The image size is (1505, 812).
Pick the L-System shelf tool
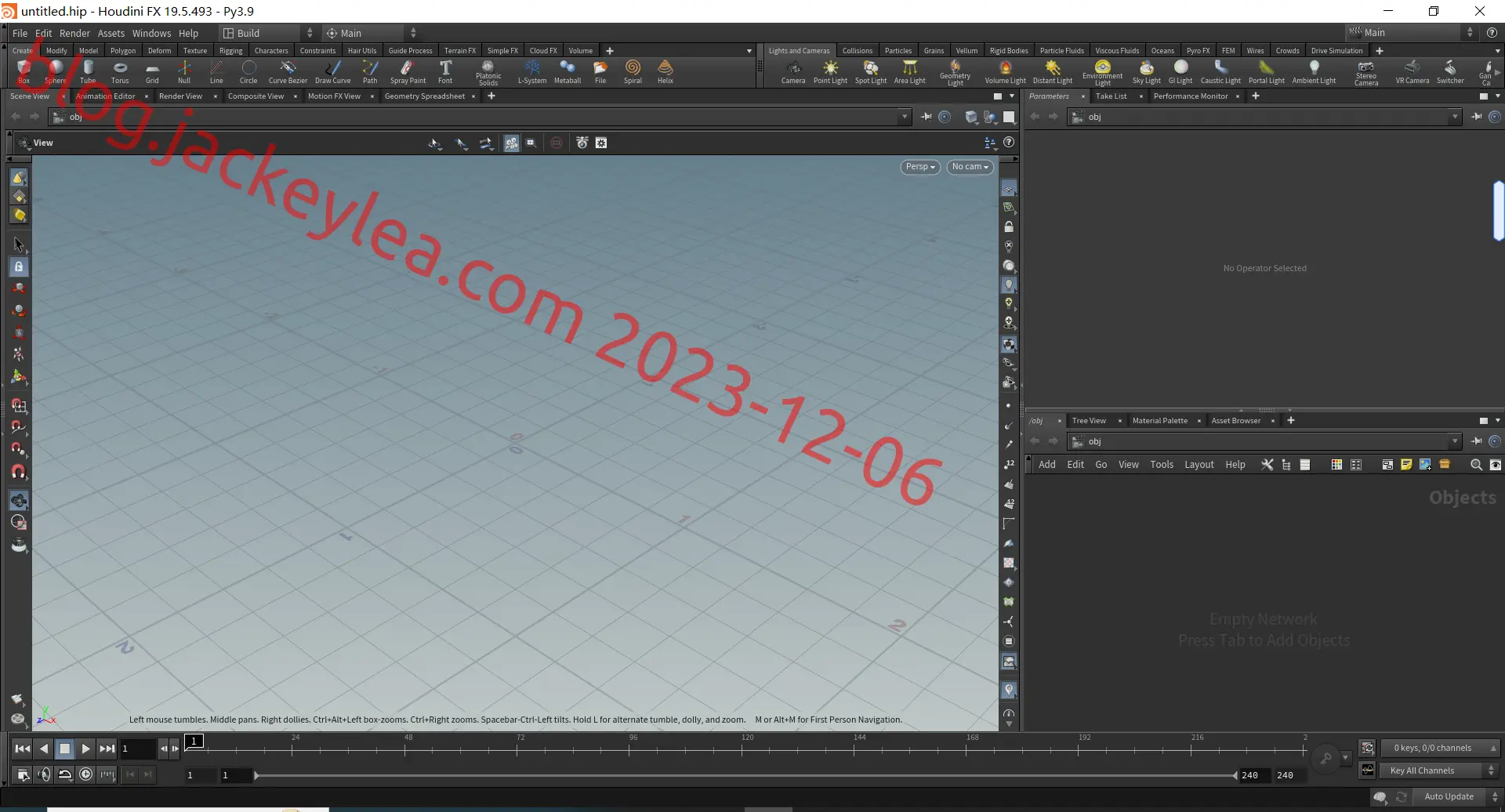coord(532,71)
